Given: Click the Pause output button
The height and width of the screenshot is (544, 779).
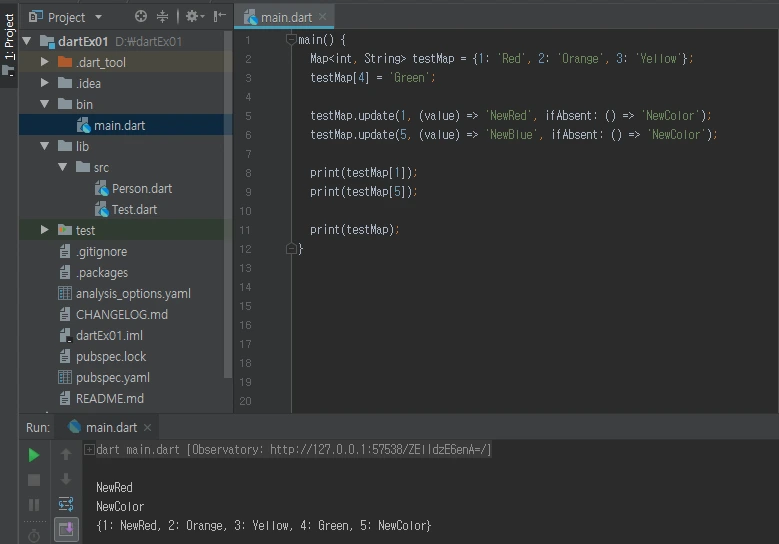Looking at the screenshot, I should pos(34,505).
